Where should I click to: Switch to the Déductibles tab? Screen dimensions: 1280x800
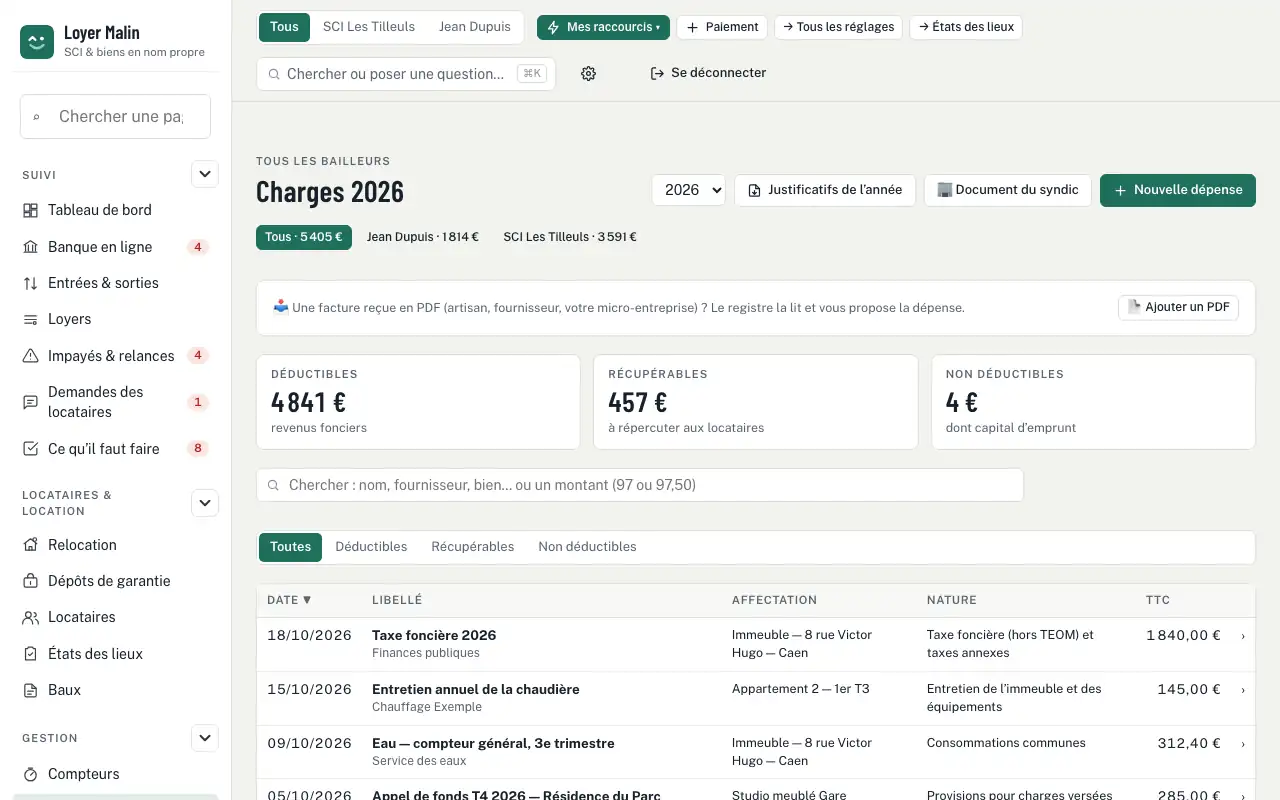371,547
